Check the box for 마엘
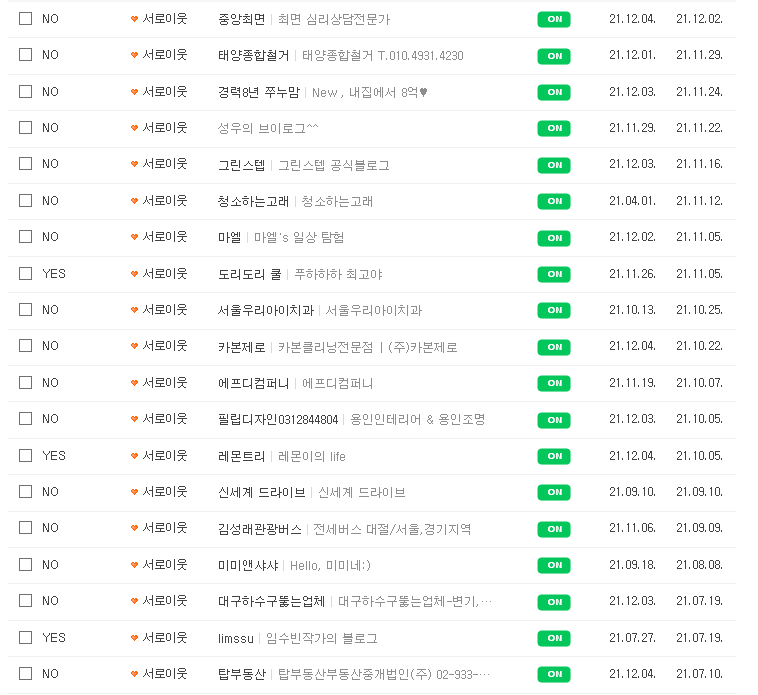 click(26, 237)
